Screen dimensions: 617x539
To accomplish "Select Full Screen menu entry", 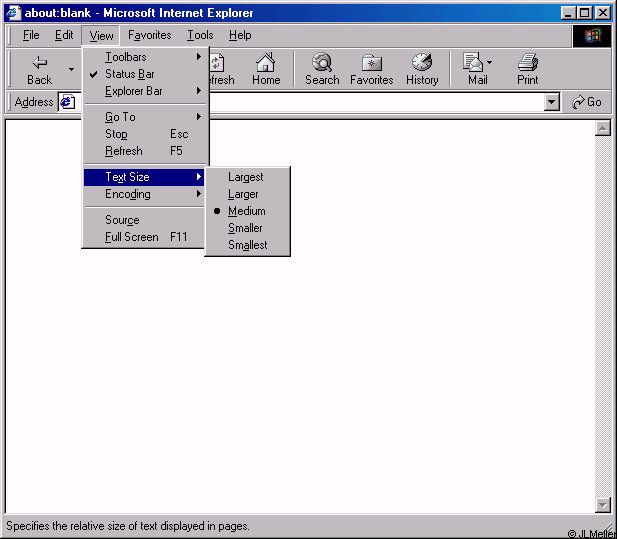I will (x=132, y=237).
